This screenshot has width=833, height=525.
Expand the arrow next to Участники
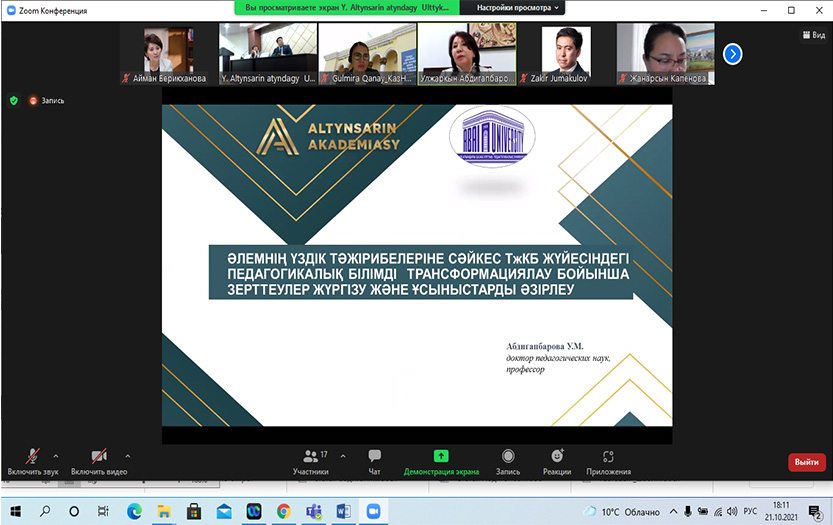(x=343, y=455)
